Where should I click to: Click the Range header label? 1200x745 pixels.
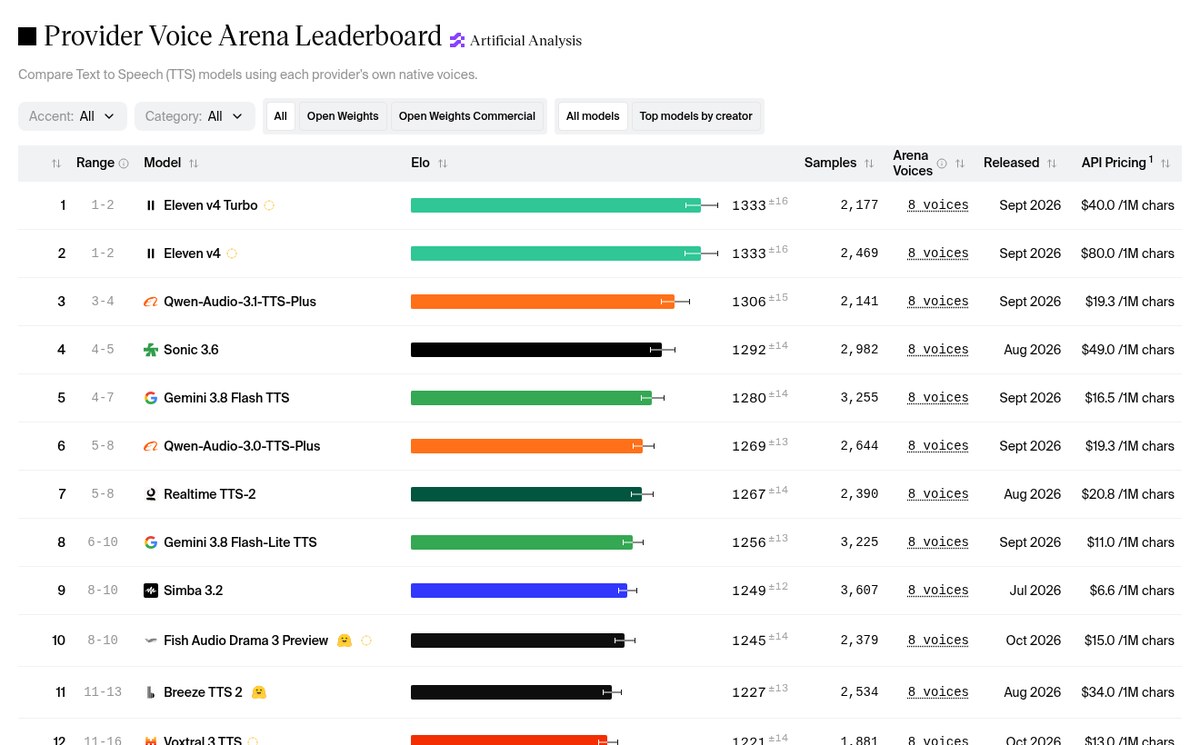click(95, 163)
